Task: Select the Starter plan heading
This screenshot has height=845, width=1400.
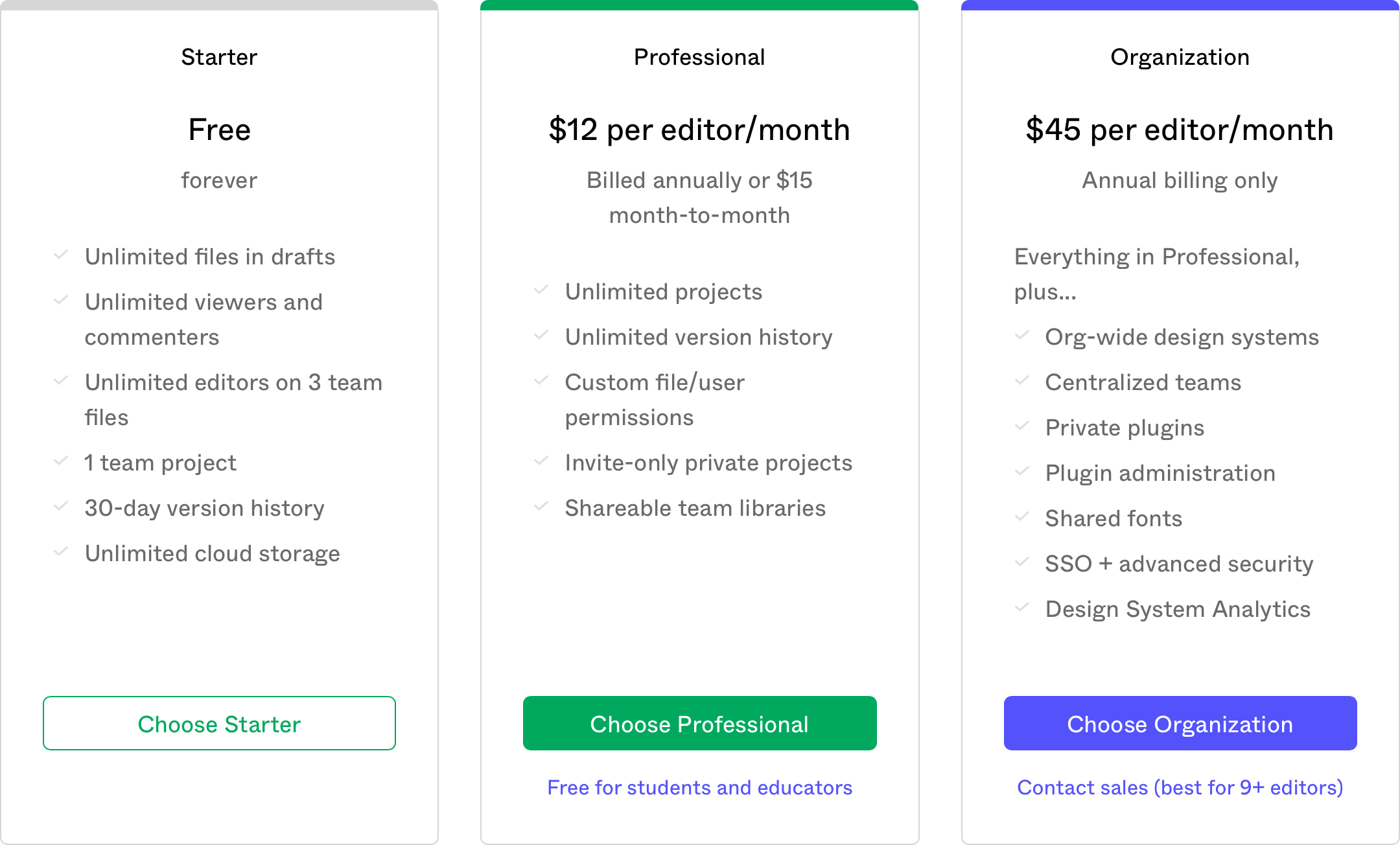Action: click(x=219, y=57)
